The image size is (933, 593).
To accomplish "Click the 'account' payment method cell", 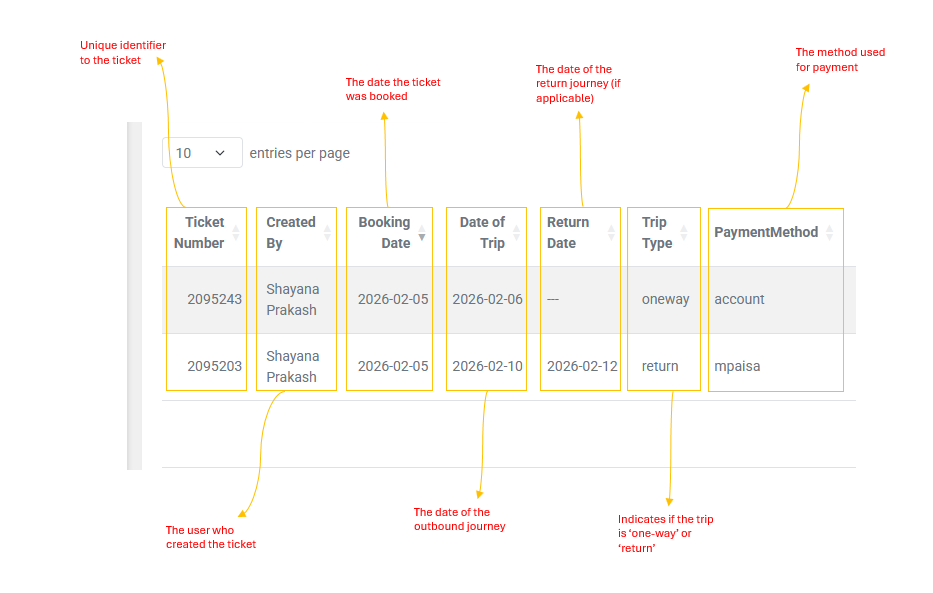I will click(x=739, y=299).
